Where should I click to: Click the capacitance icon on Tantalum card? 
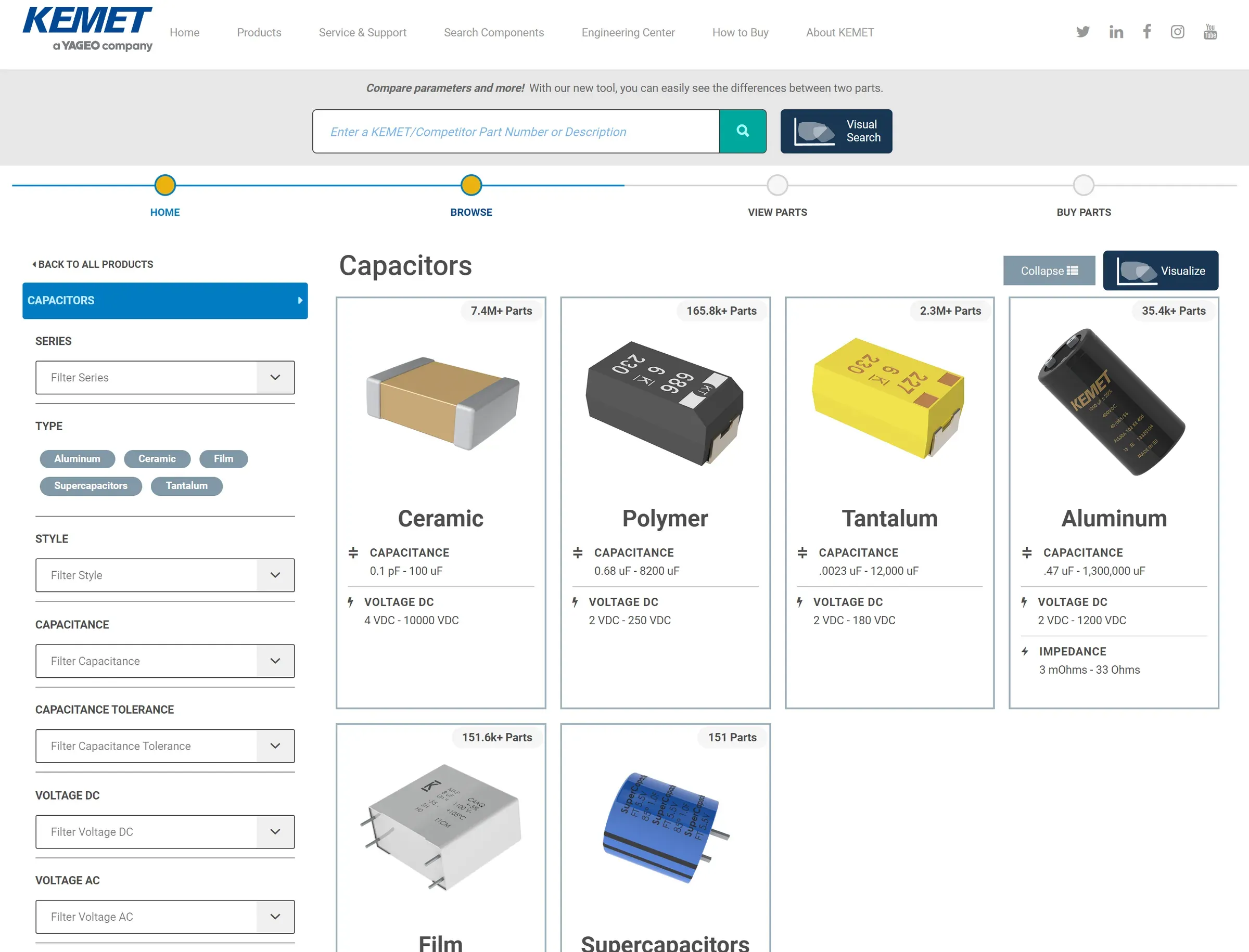pos(801,552)
